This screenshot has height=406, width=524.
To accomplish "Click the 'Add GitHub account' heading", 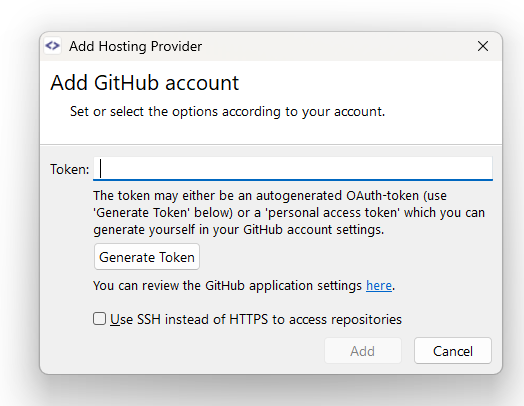I will point(145,83).
